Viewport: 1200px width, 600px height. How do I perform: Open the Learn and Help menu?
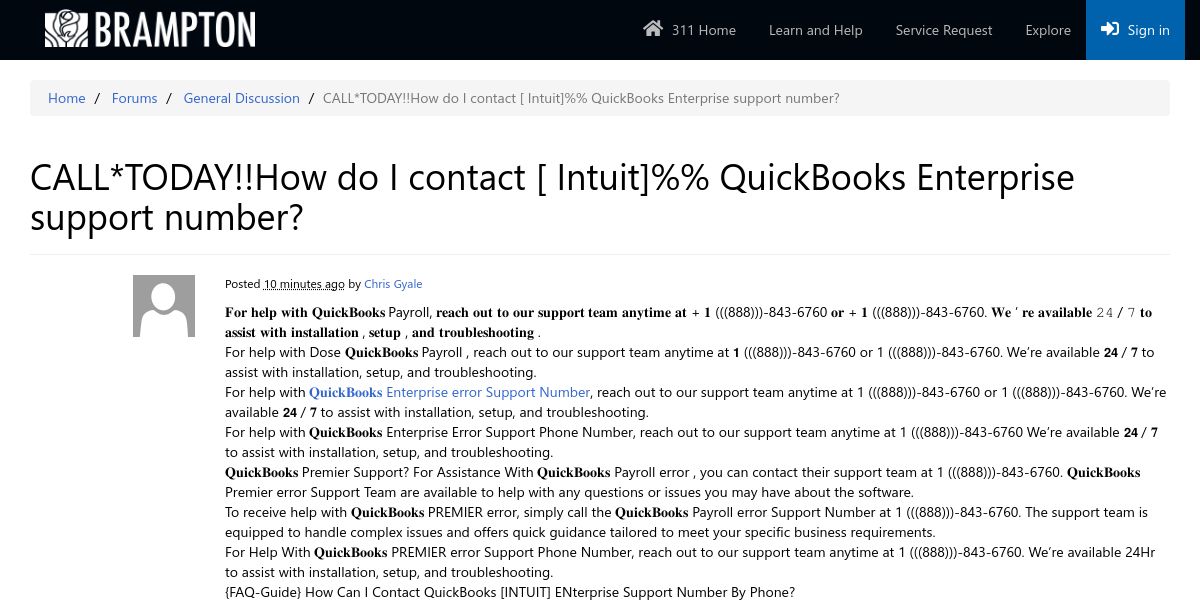[x=815, y=30]
